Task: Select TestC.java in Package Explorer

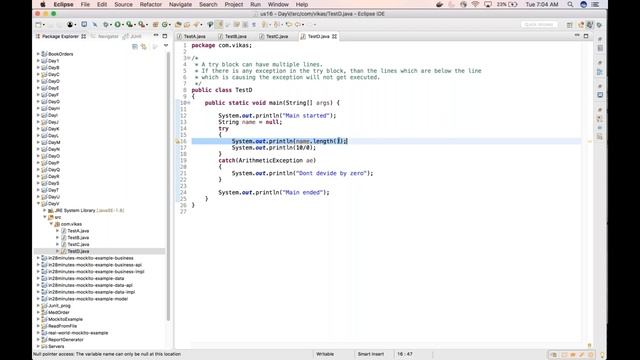Action: point(78,244)
